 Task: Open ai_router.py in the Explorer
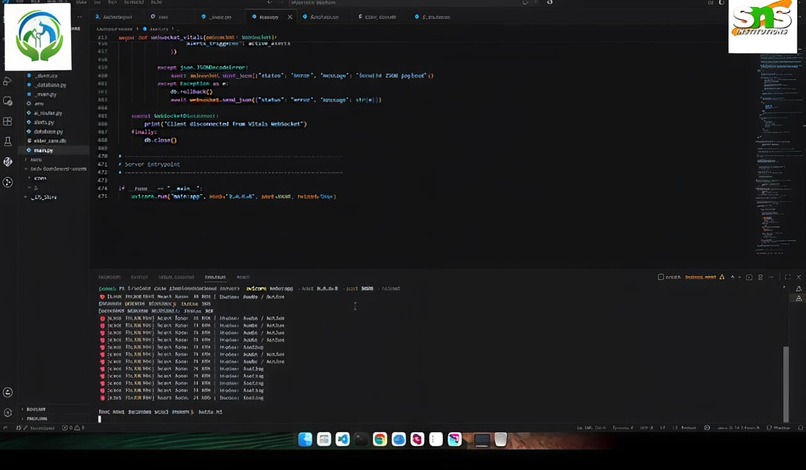click(47, 113)
